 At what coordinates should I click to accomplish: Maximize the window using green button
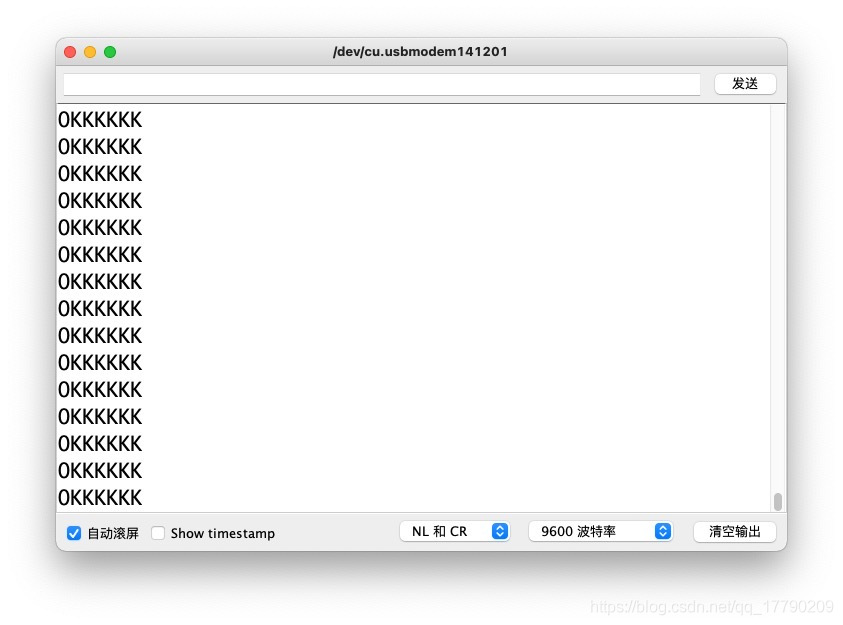tap(110, 52)
